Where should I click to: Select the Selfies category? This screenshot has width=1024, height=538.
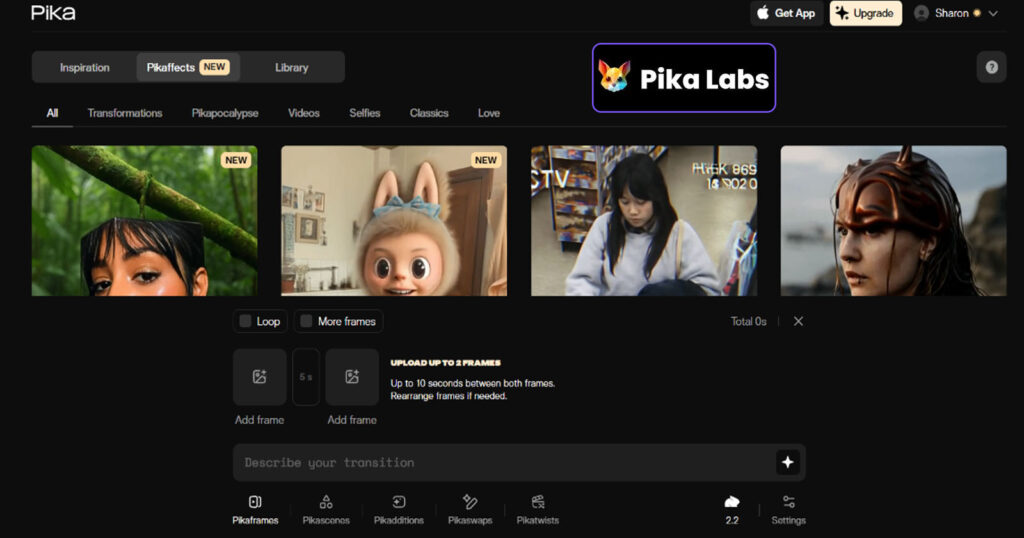[364, 113]
